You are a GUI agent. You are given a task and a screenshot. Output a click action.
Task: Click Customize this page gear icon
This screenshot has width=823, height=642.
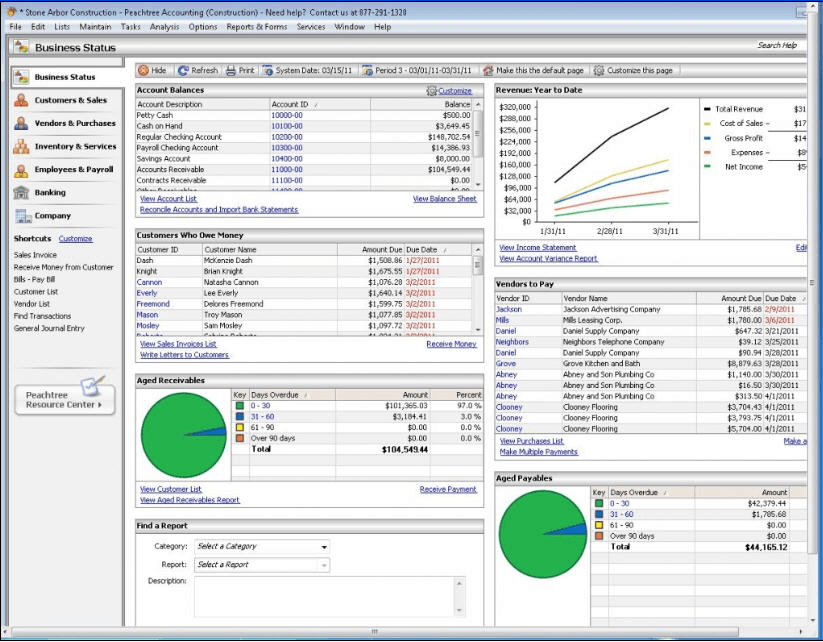pos(599,71)
